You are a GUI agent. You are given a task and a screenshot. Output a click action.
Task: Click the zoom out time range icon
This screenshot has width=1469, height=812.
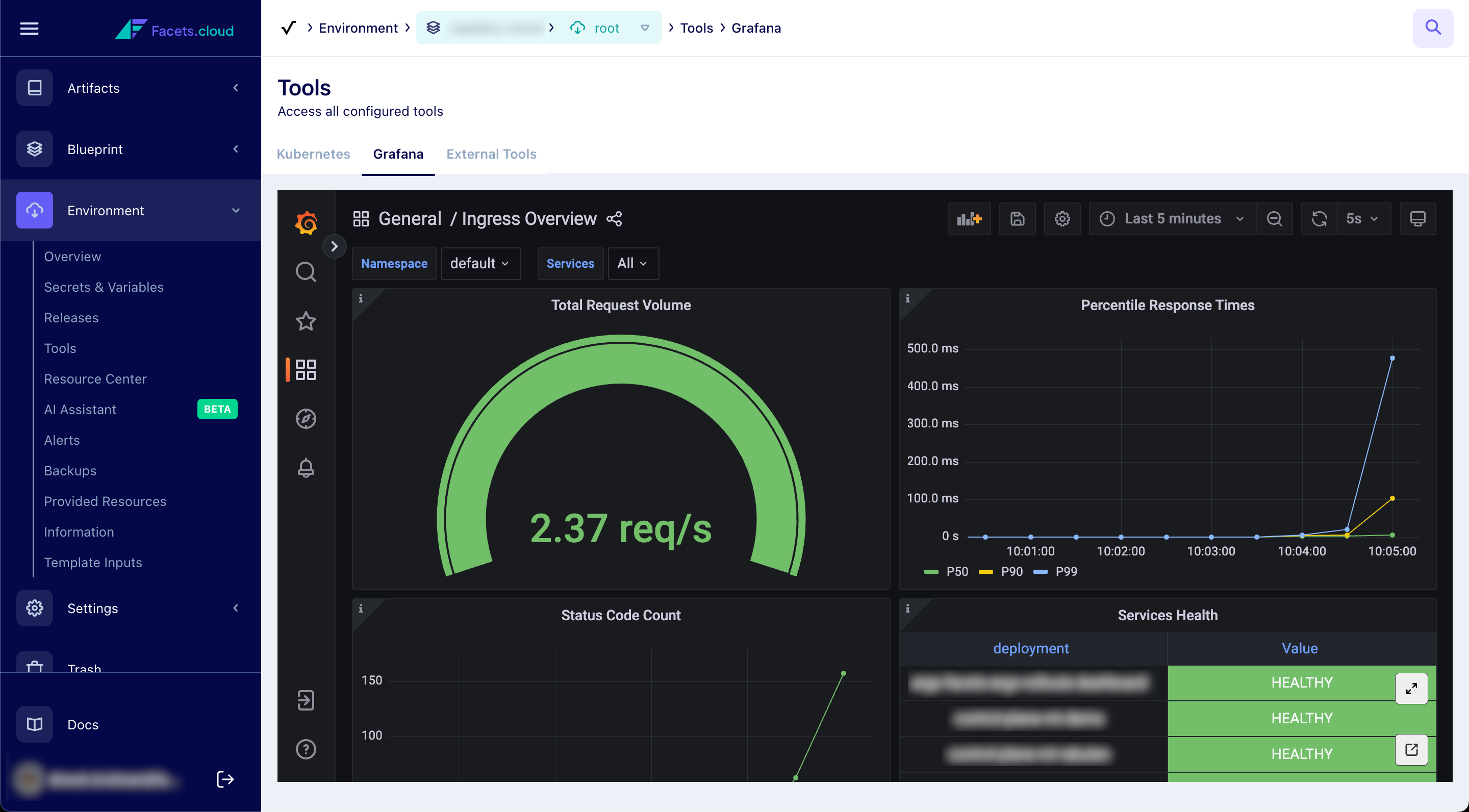1274,219
